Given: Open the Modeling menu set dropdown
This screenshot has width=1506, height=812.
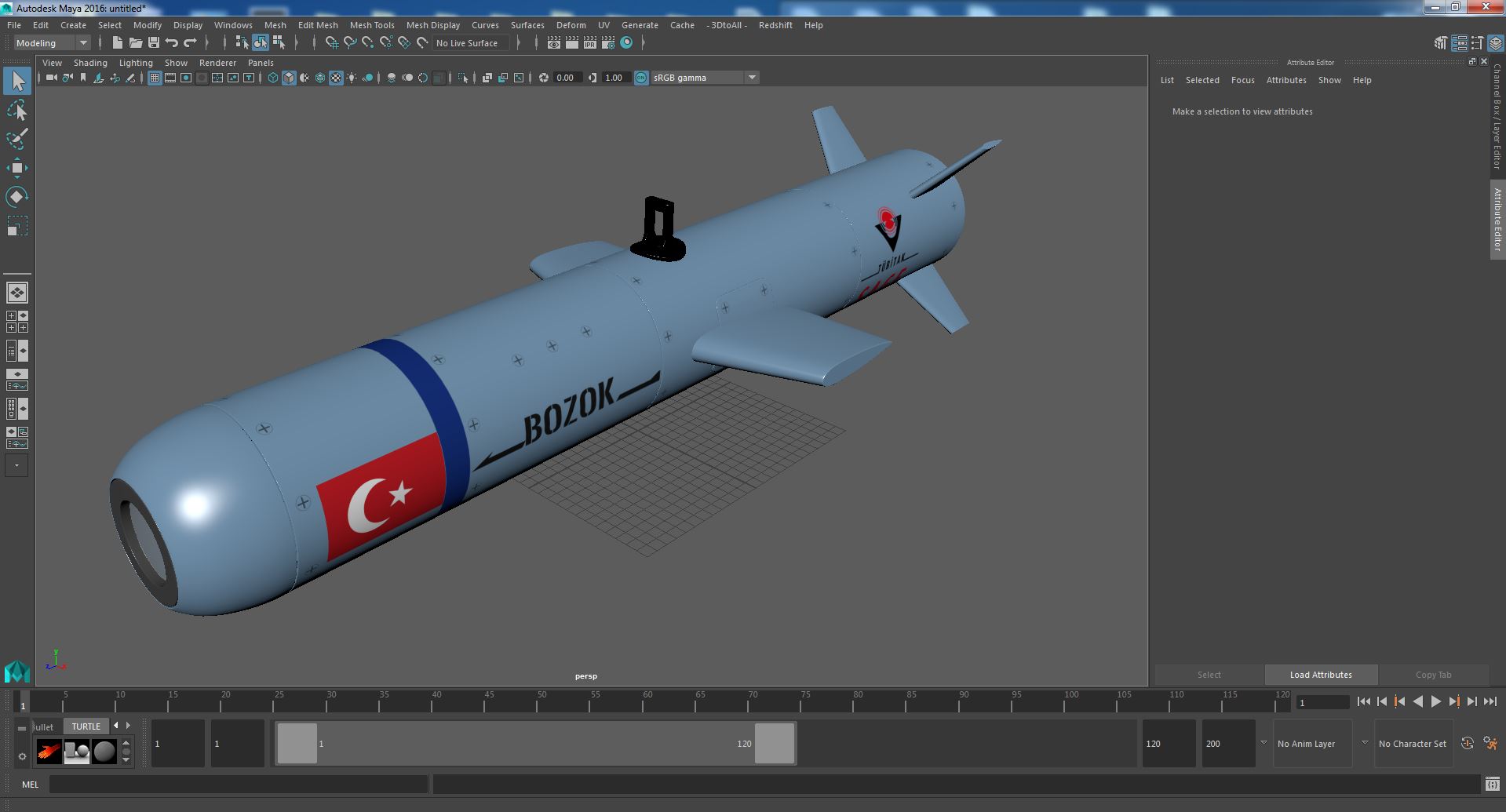Looking at the screenshot, I should click(x=52, y=43).
